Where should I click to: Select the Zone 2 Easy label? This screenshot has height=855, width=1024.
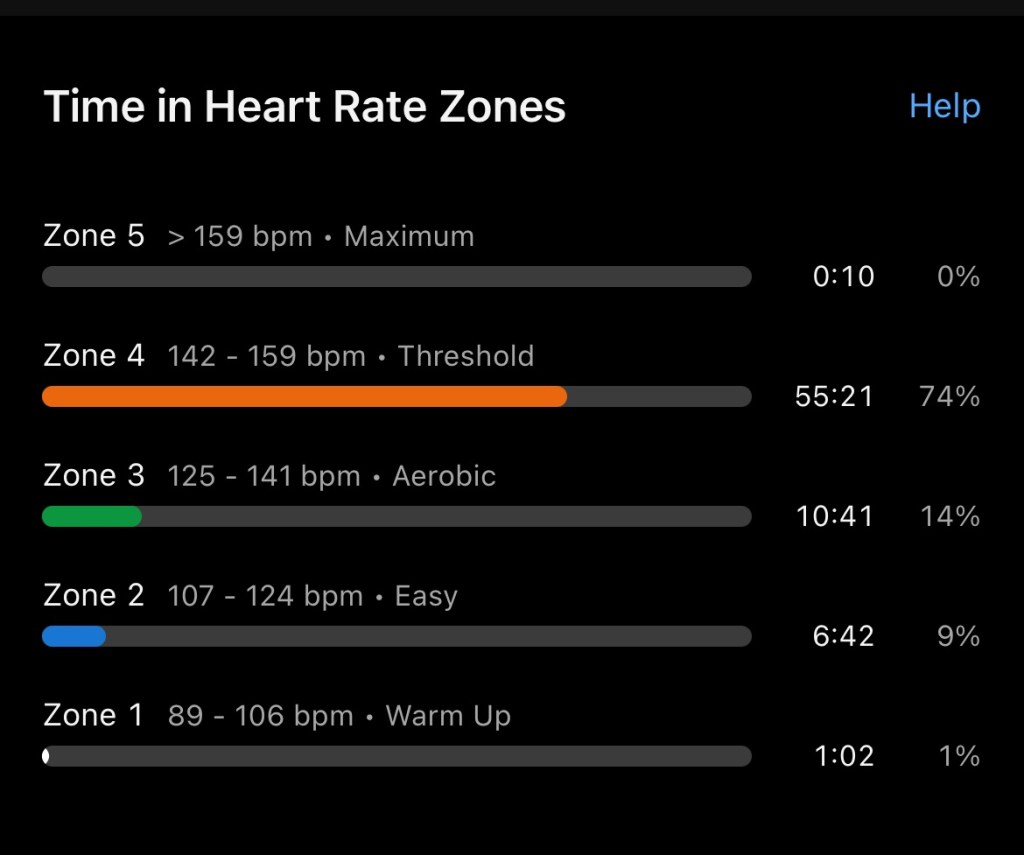[x=251, y=596]
